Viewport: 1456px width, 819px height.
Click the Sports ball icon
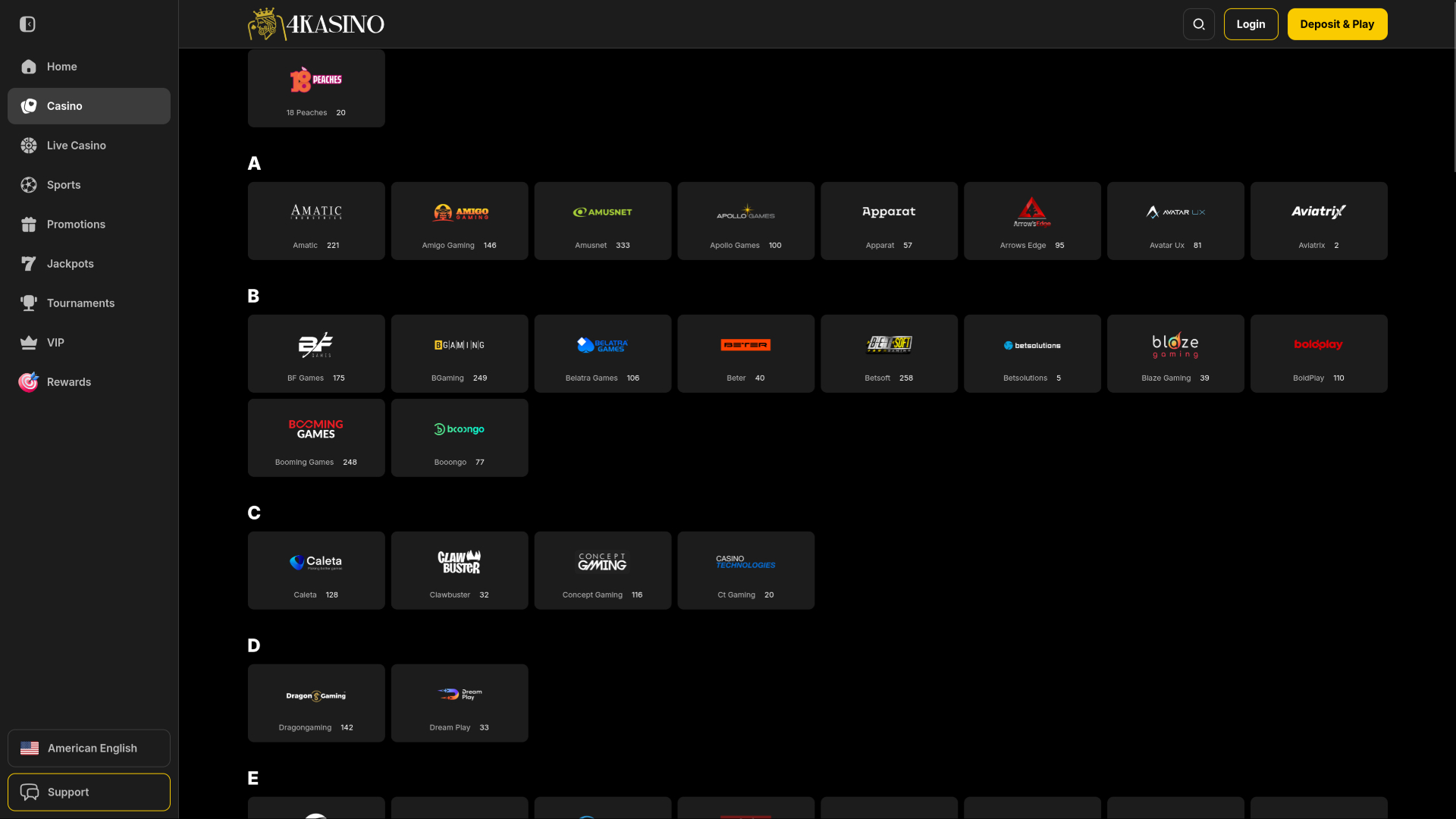(29, 185)
